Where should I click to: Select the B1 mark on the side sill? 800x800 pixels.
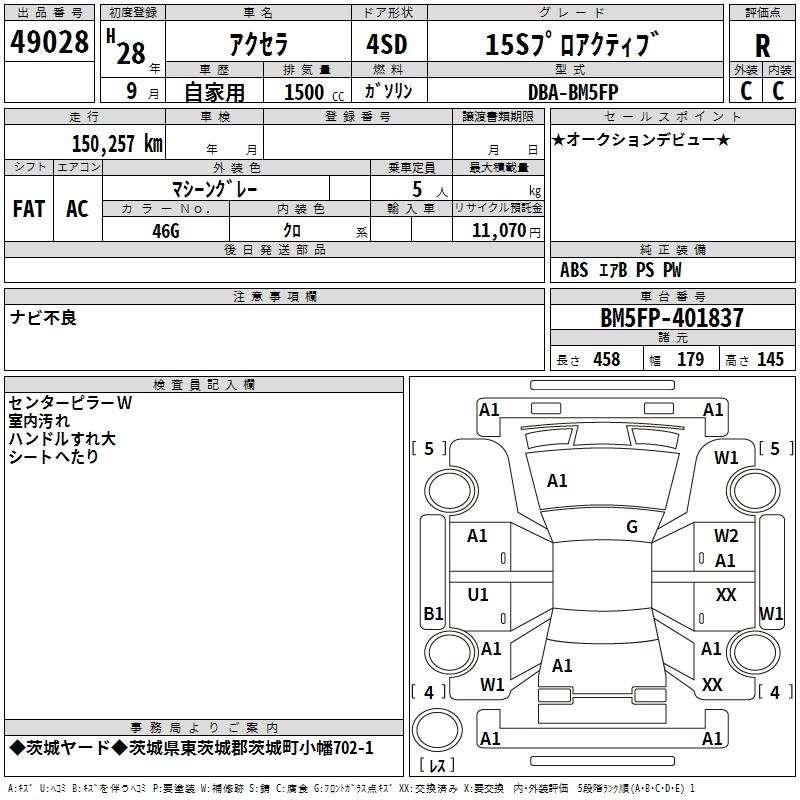coord(433,613)
